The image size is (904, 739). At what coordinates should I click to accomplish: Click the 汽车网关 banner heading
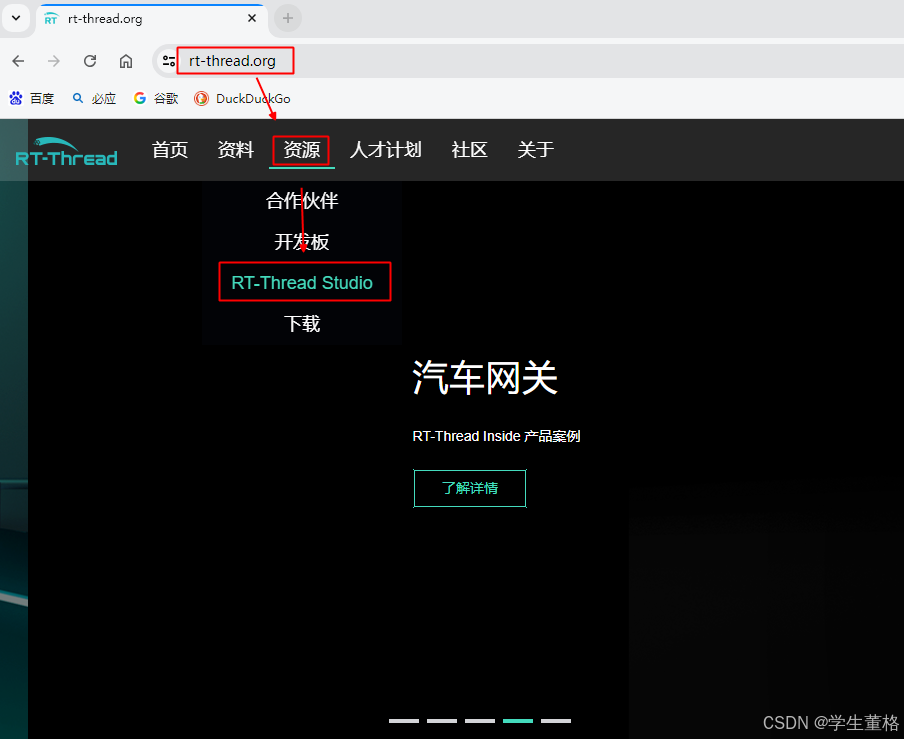(485, 378)
